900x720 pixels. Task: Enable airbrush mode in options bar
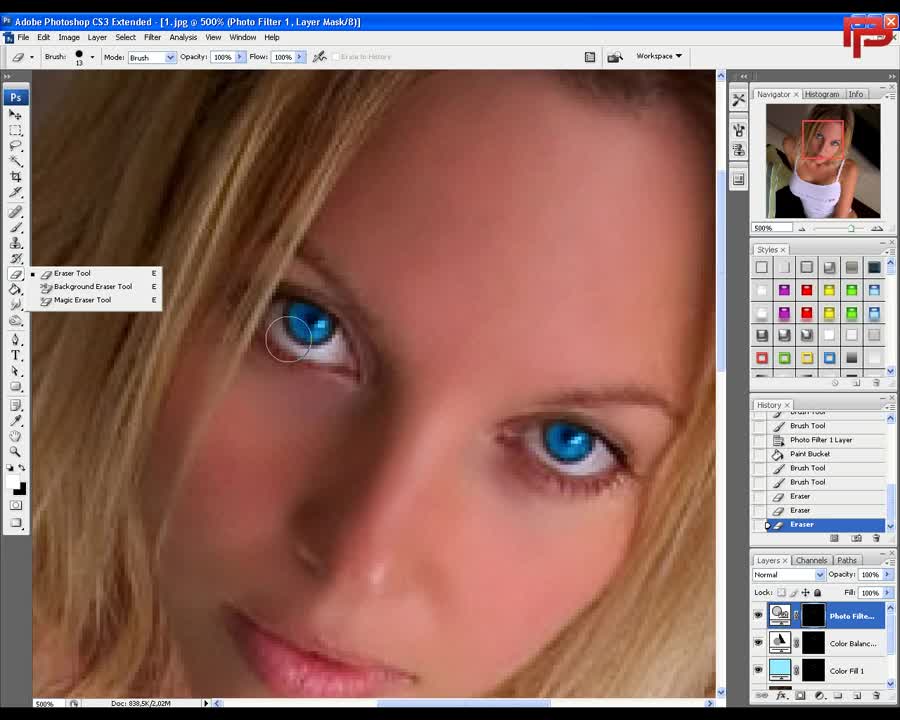click(320, 56)
